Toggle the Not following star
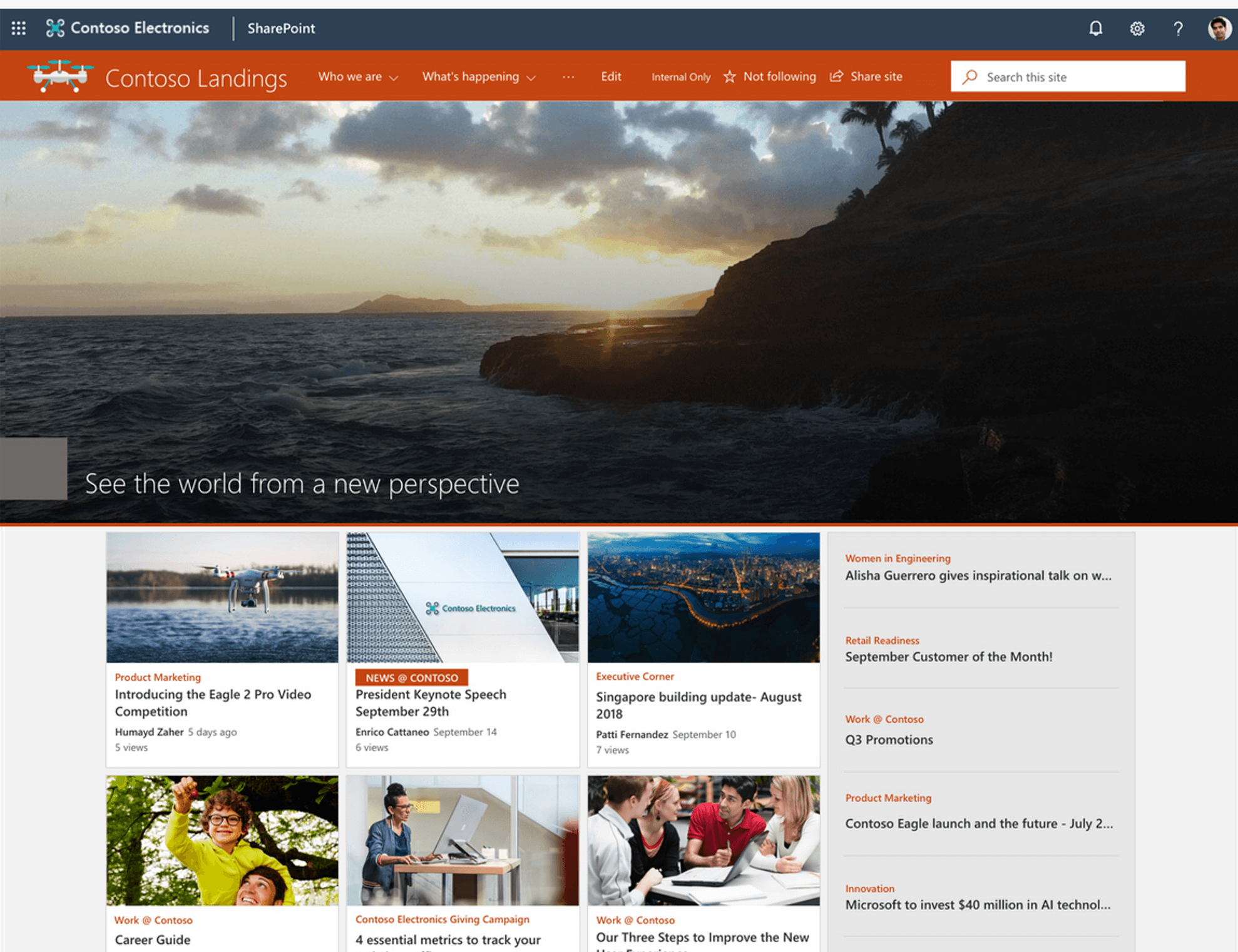The image size is (1238, 952). (x=730, y=76)
